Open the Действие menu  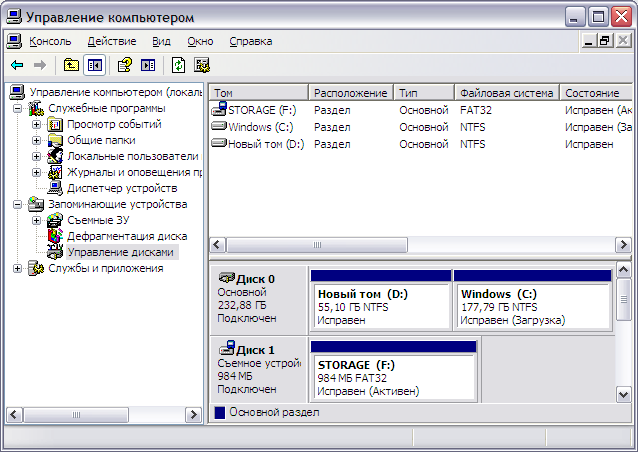112,41
